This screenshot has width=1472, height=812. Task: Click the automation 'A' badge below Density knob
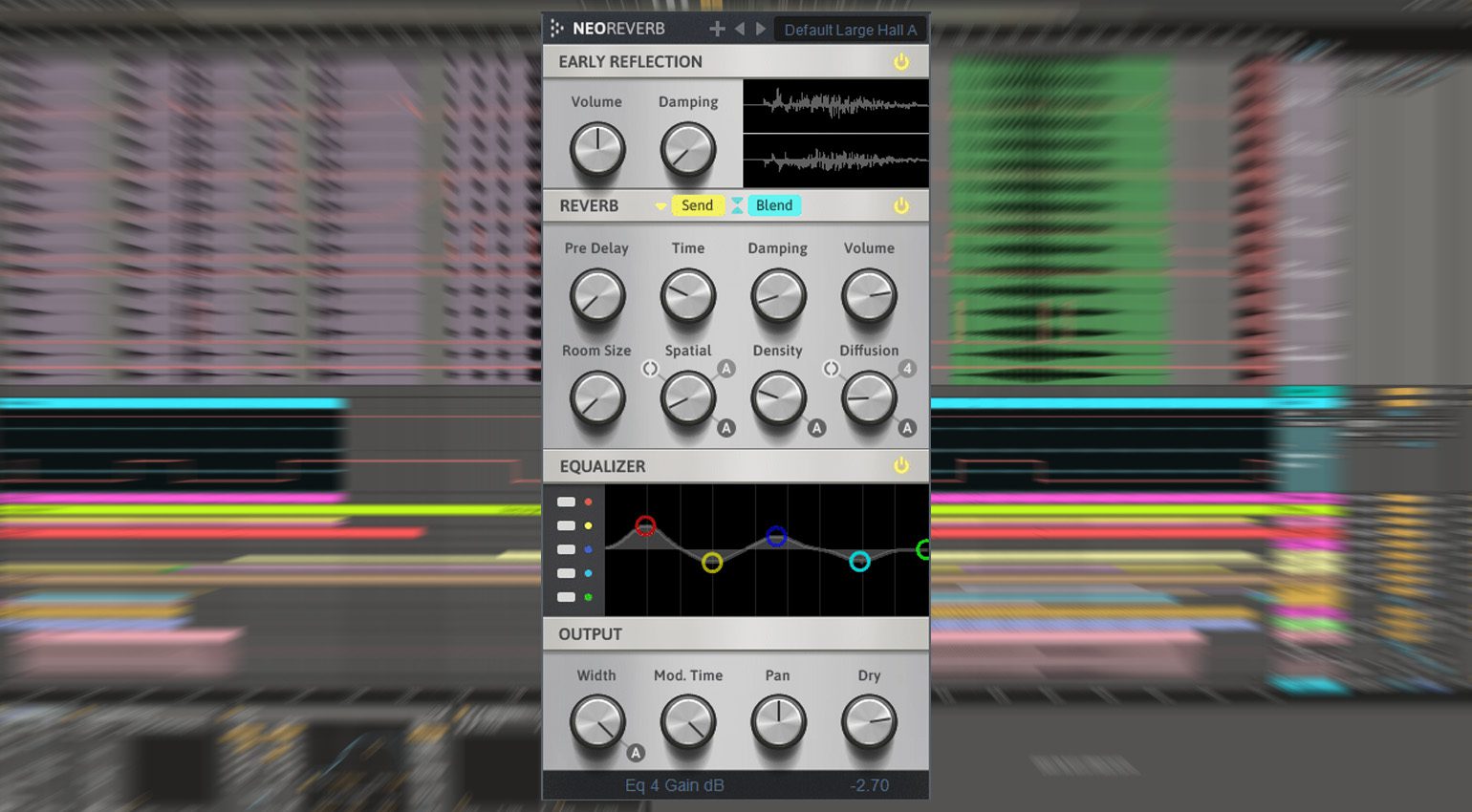point(816,428)
